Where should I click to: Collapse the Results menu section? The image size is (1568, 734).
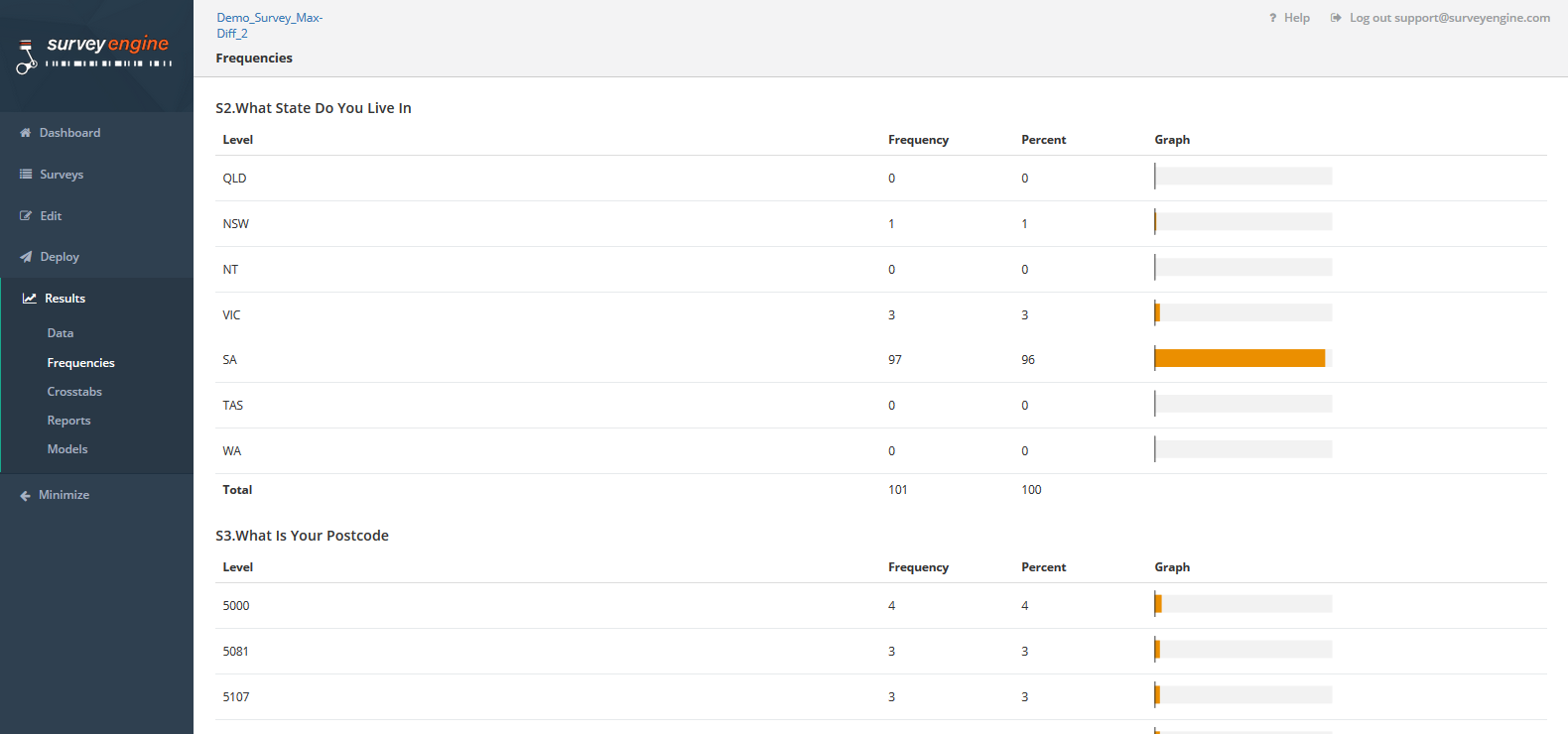click(65, 299)
